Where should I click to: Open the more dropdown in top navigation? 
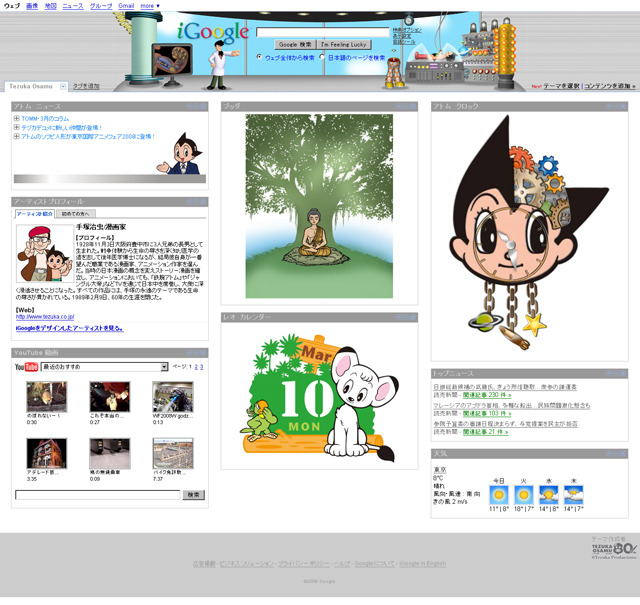click(x=150, y=6)
